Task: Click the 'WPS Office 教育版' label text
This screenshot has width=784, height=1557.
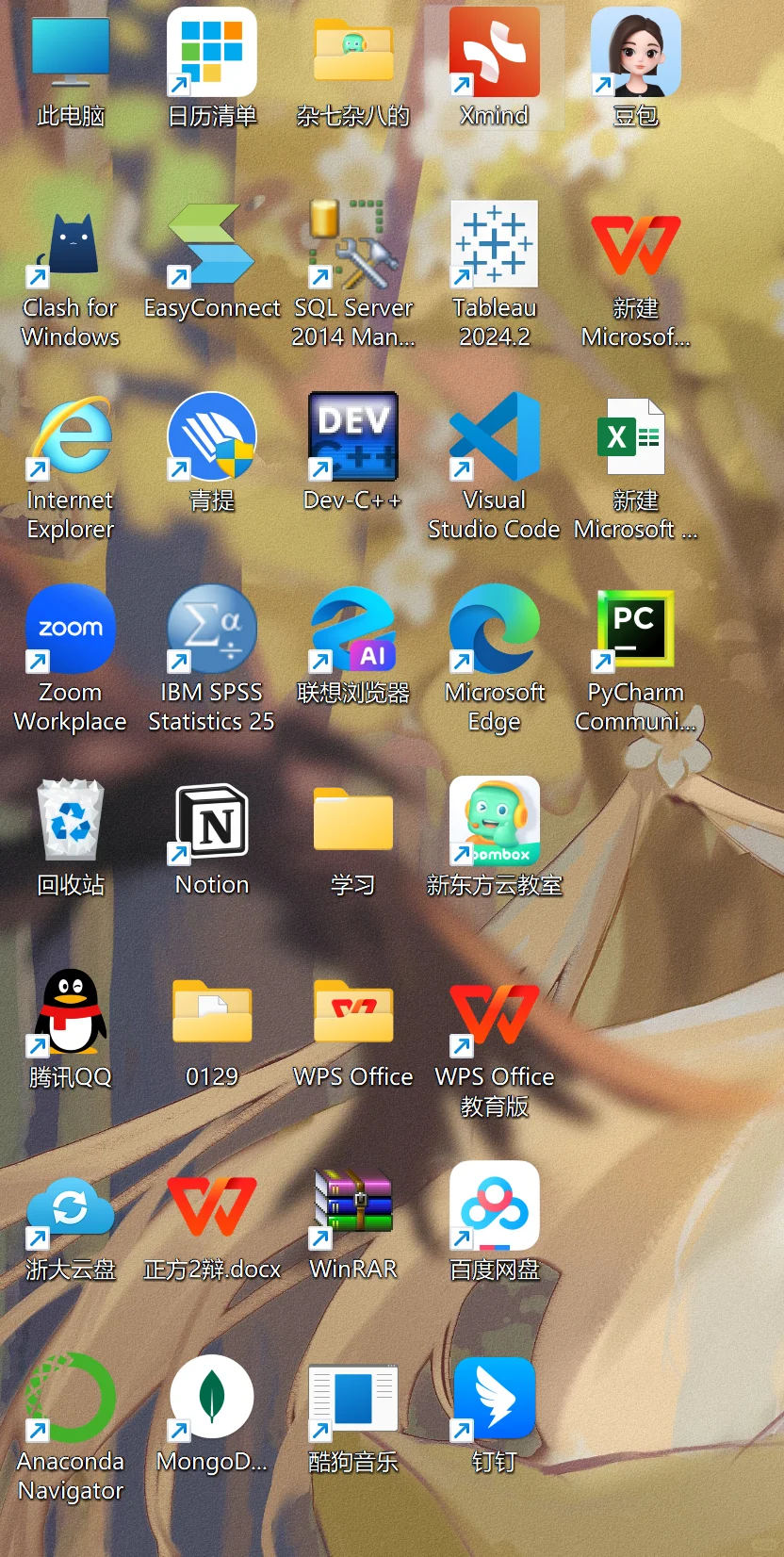Action: pos(495,1091)
